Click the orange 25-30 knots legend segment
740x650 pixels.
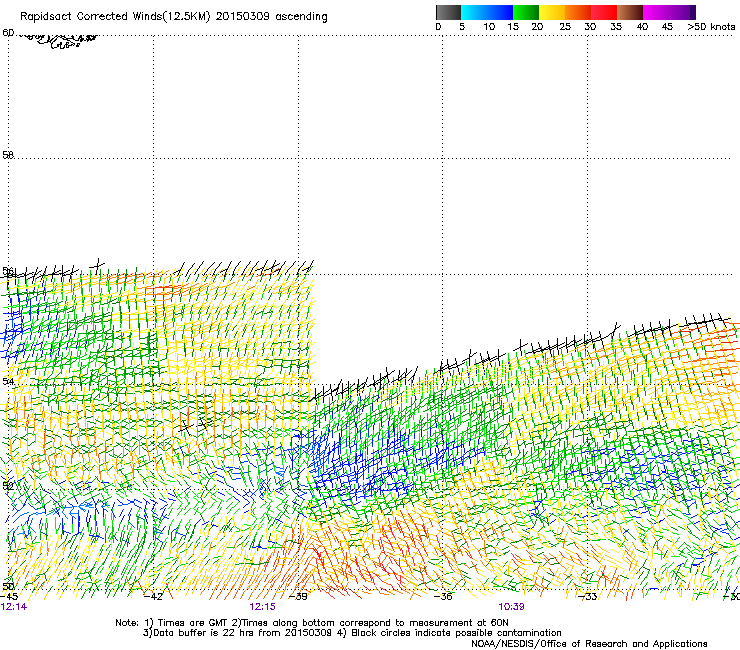(578, 12)
